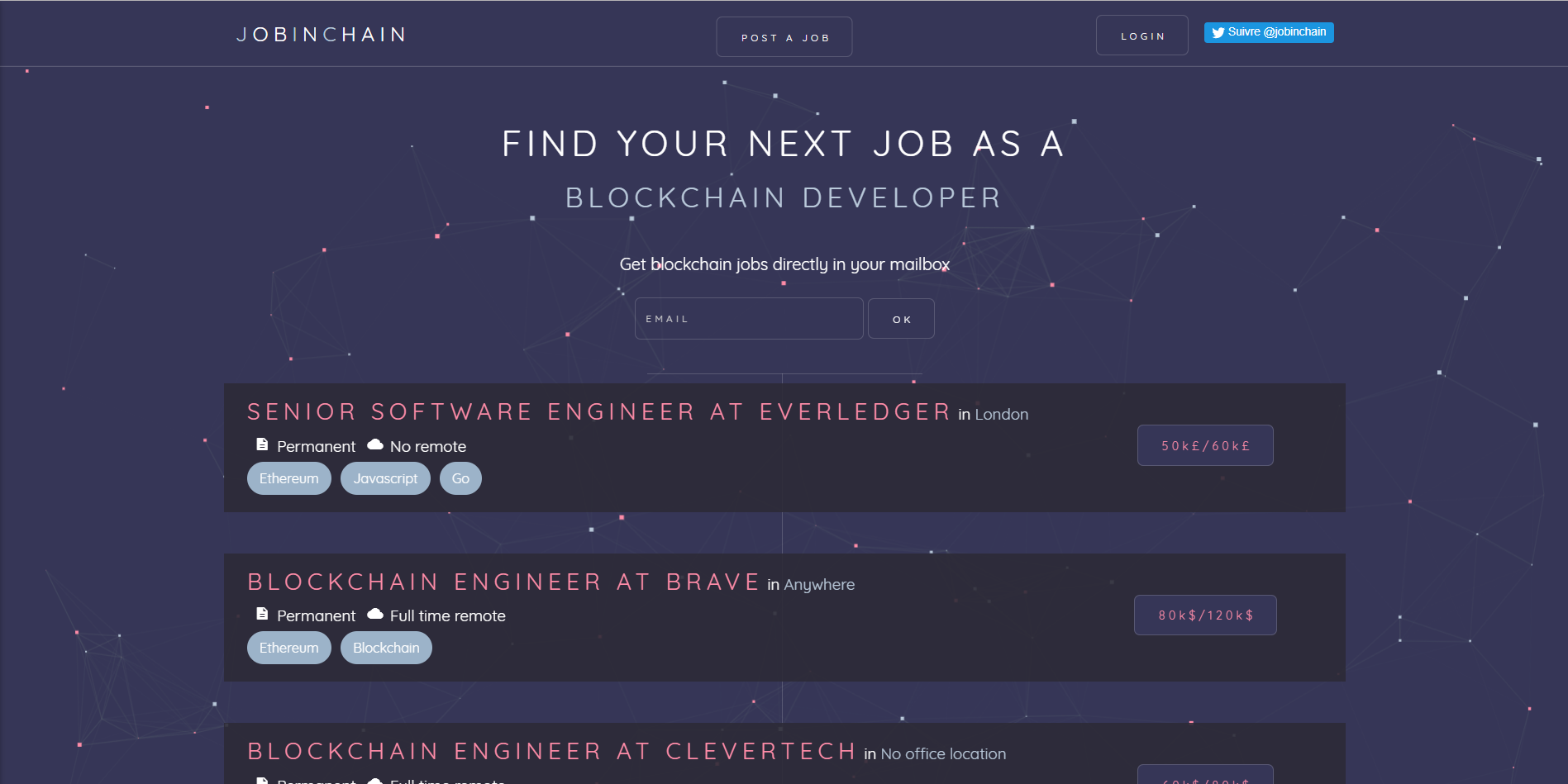Click the Twitter bird icon in Suivre button
1568x784 pixels.
tap(1218, 32)
